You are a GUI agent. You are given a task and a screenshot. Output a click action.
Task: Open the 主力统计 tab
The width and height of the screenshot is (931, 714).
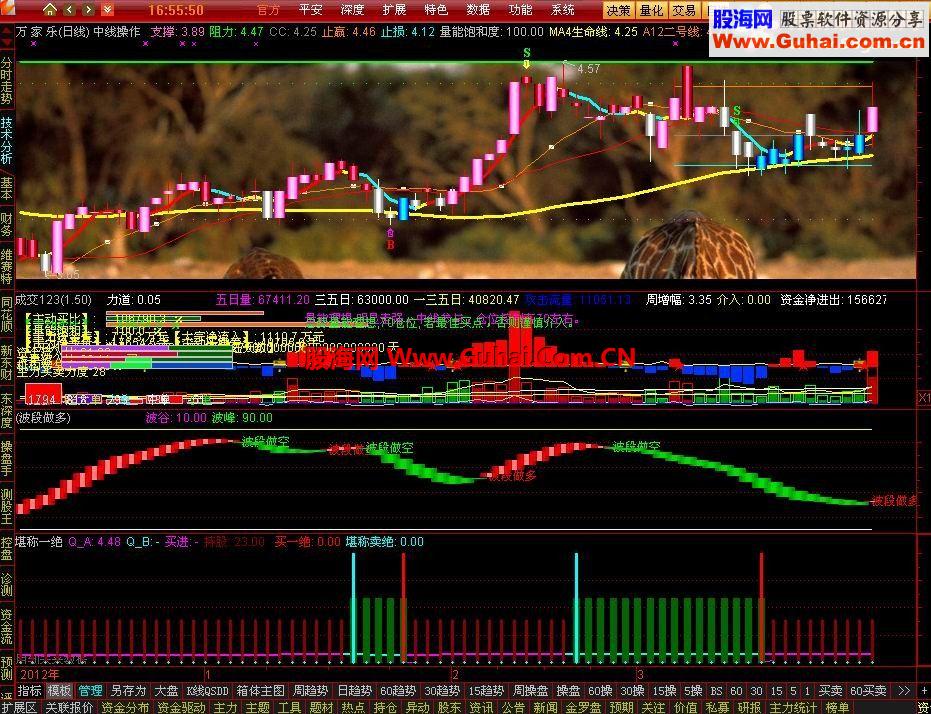tap(793, 707)
